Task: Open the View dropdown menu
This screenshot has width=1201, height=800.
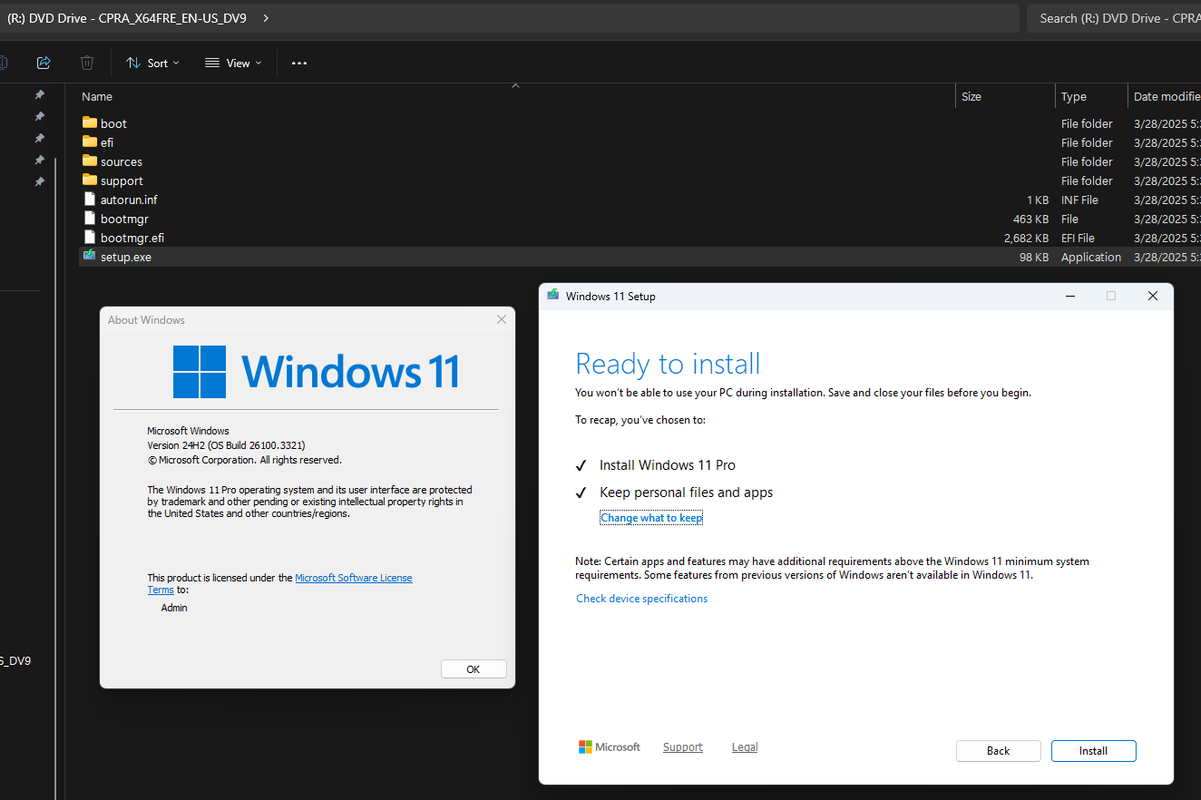Action: pos(233,63)
